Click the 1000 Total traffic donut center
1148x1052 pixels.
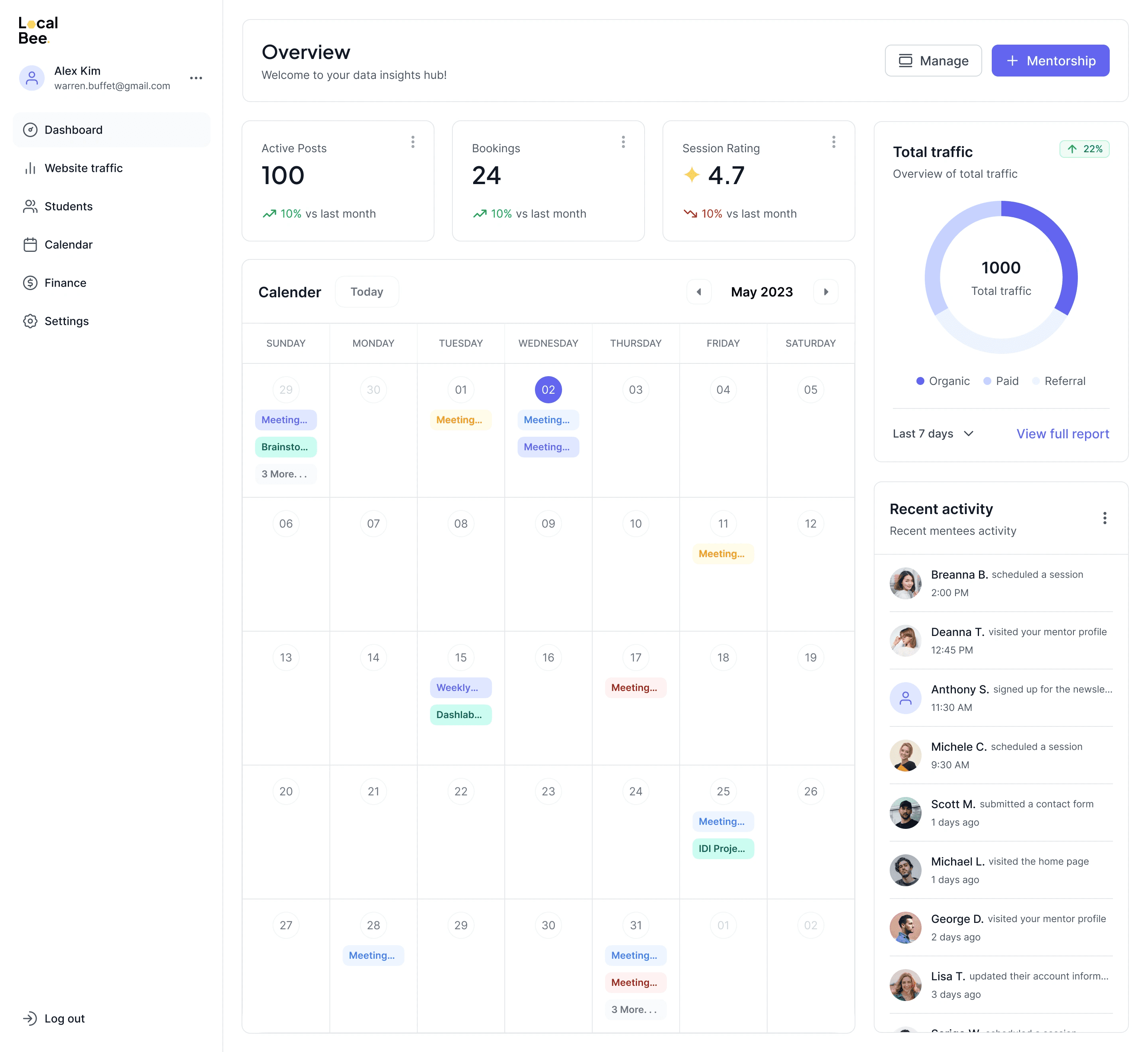[x=1001, y=278]
